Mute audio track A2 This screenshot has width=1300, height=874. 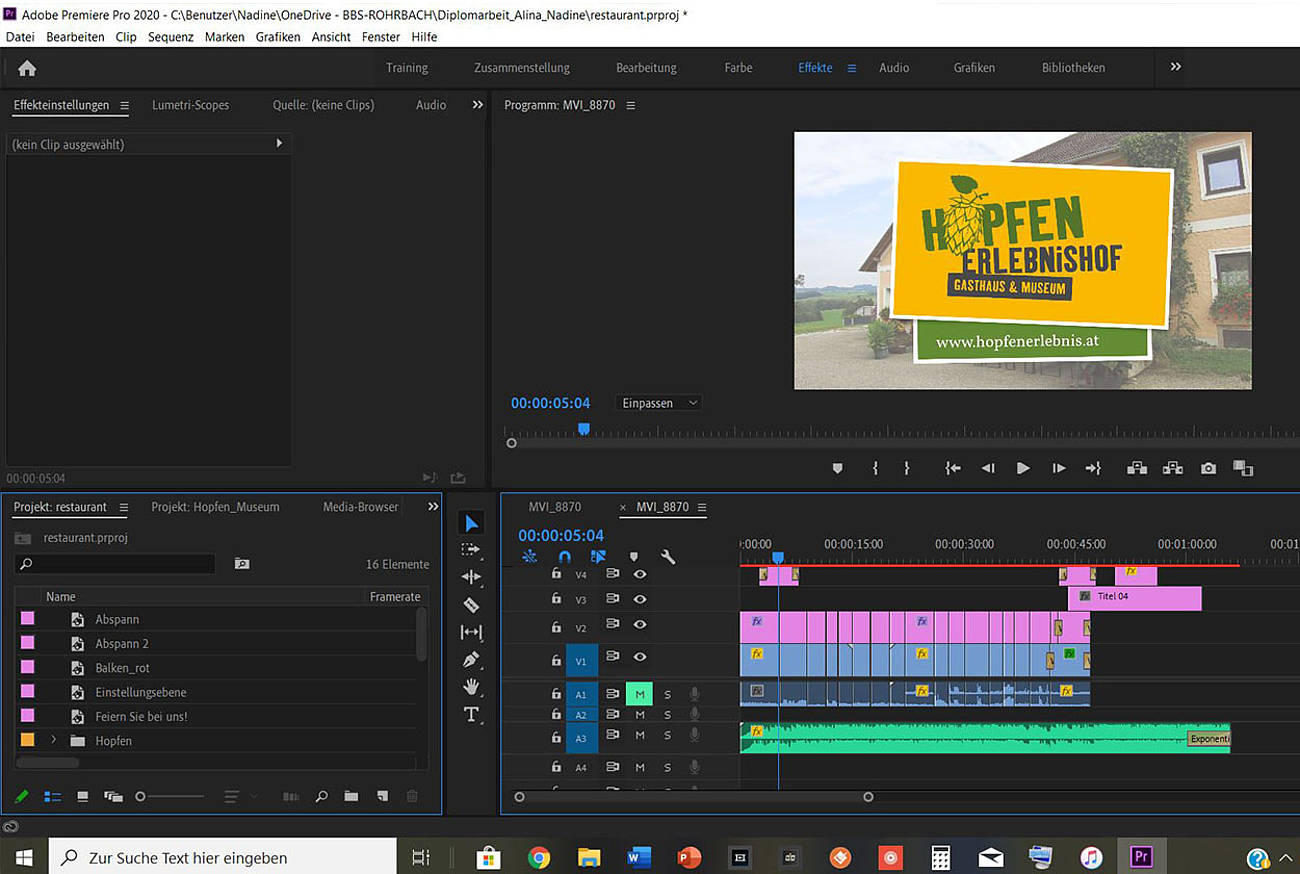640,715
